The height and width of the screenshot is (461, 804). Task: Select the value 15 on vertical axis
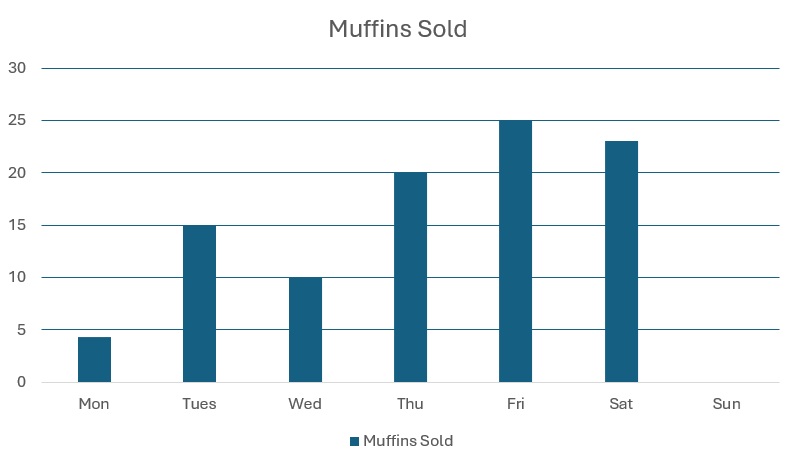[x=18, y=225]
